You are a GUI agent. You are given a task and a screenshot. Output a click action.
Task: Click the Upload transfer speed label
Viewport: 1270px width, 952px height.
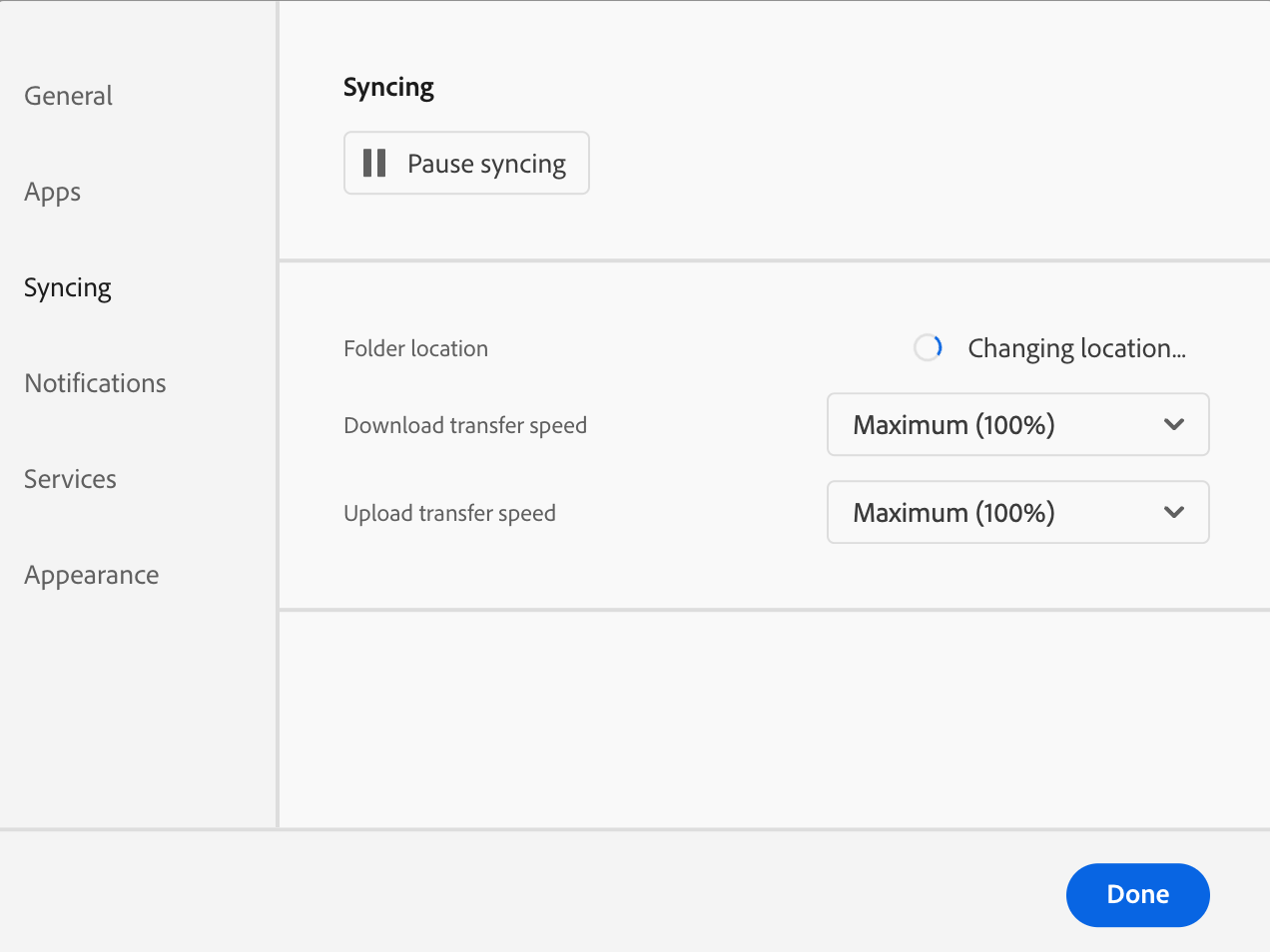click(449, 512)
